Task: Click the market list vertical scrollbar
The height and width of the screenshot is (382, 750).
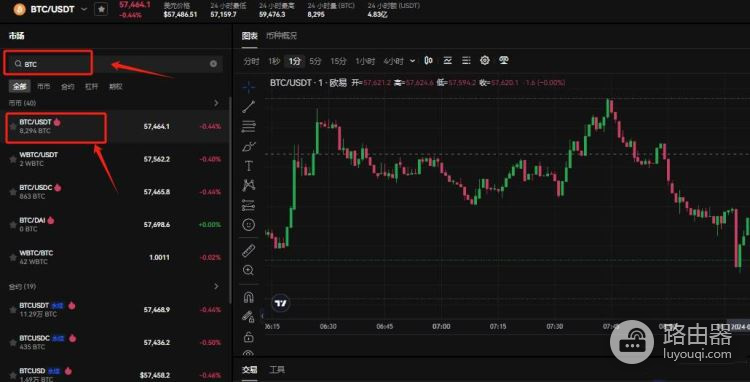Action: coord(232,201)
